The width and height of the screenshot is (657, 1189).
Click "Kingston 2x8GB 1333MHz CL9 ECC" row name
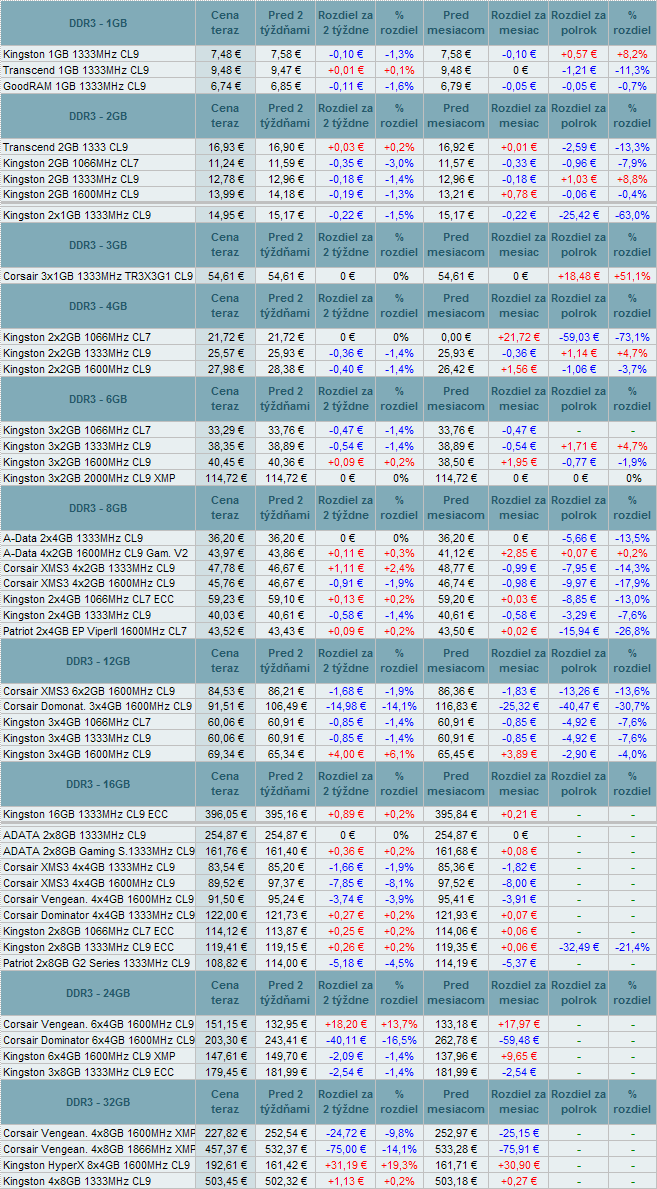pyautogui.click(x=88, y=947)
